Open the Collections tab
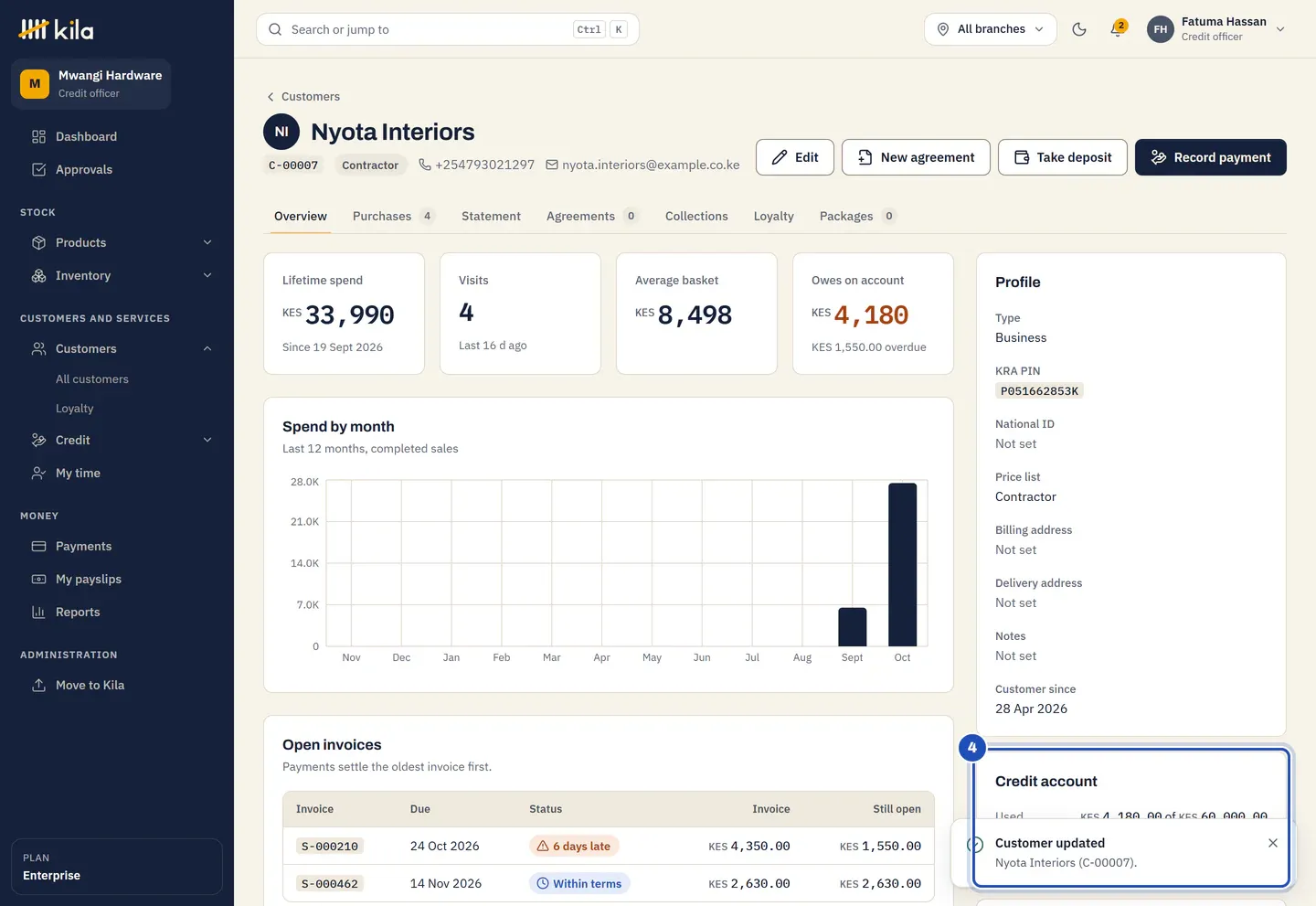The image size is (1316, 906). 696,216
